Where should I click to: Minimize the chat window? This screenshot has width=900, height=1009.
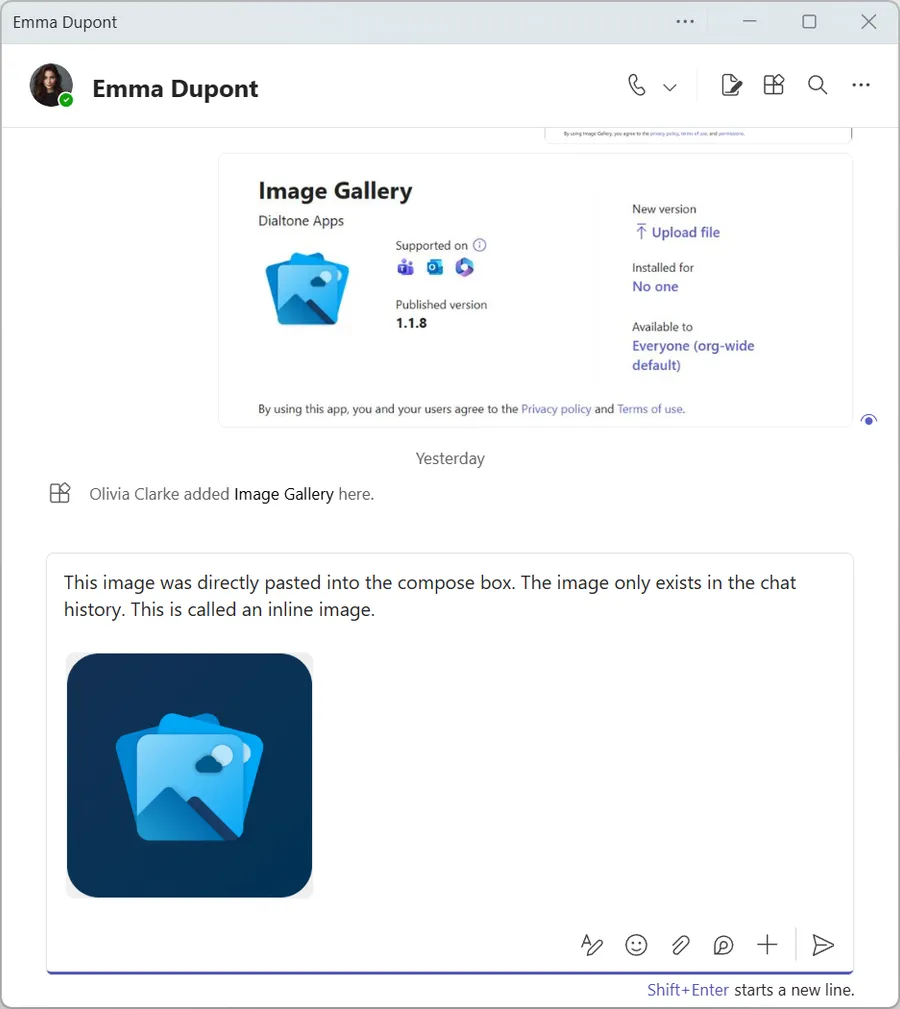[749, 22]
